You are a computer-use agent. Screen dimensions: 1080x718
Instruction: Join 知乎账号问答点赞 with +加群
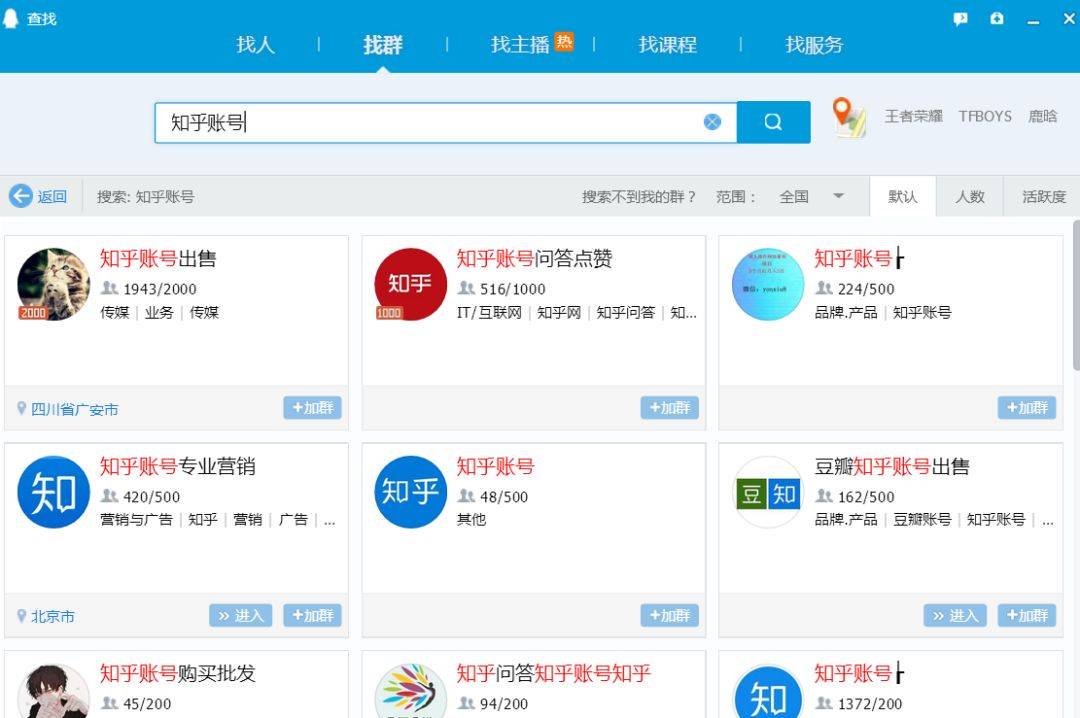[x=669, y=408]
